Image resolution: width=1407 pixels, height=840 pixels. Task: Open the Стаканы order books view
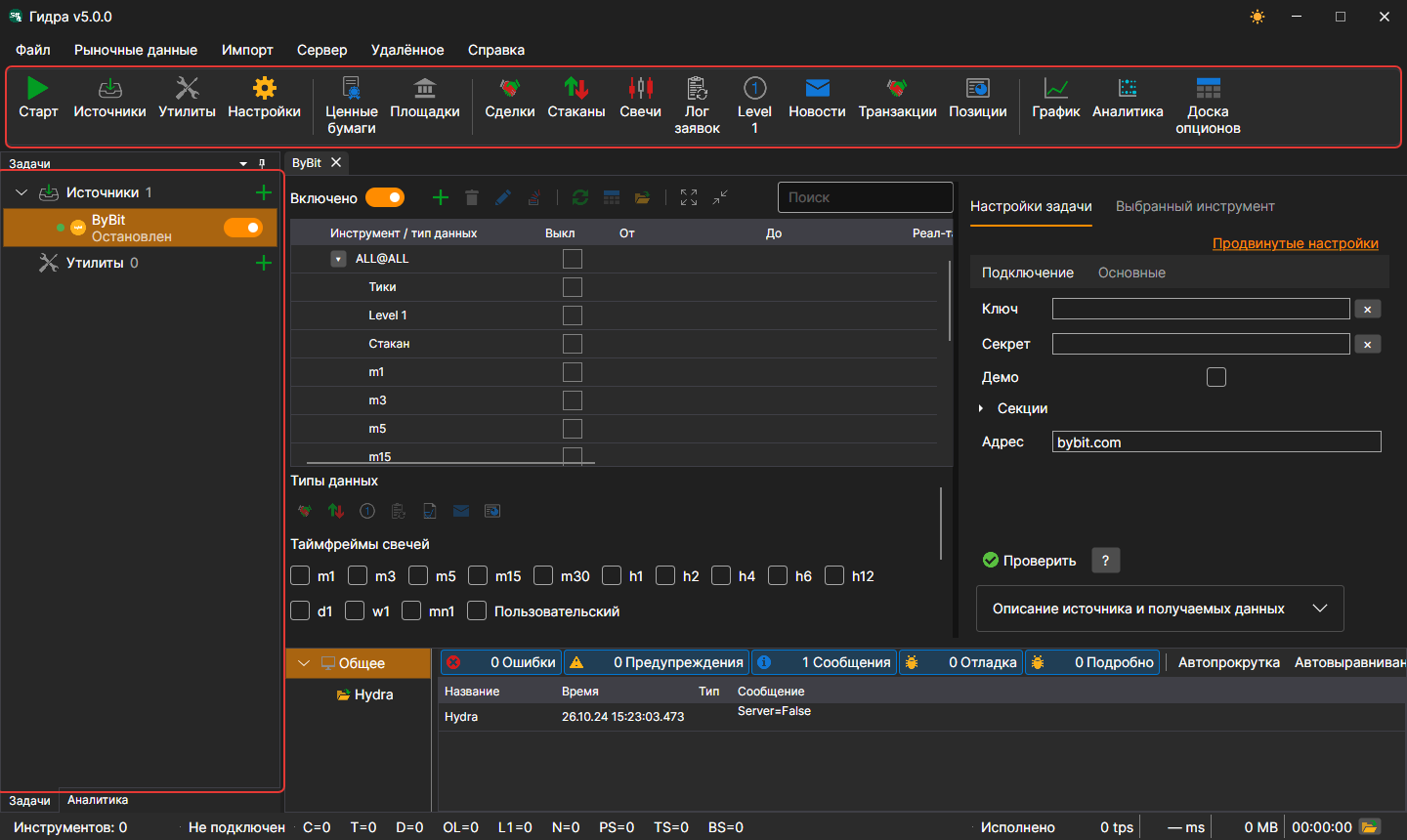coord(576,99)
